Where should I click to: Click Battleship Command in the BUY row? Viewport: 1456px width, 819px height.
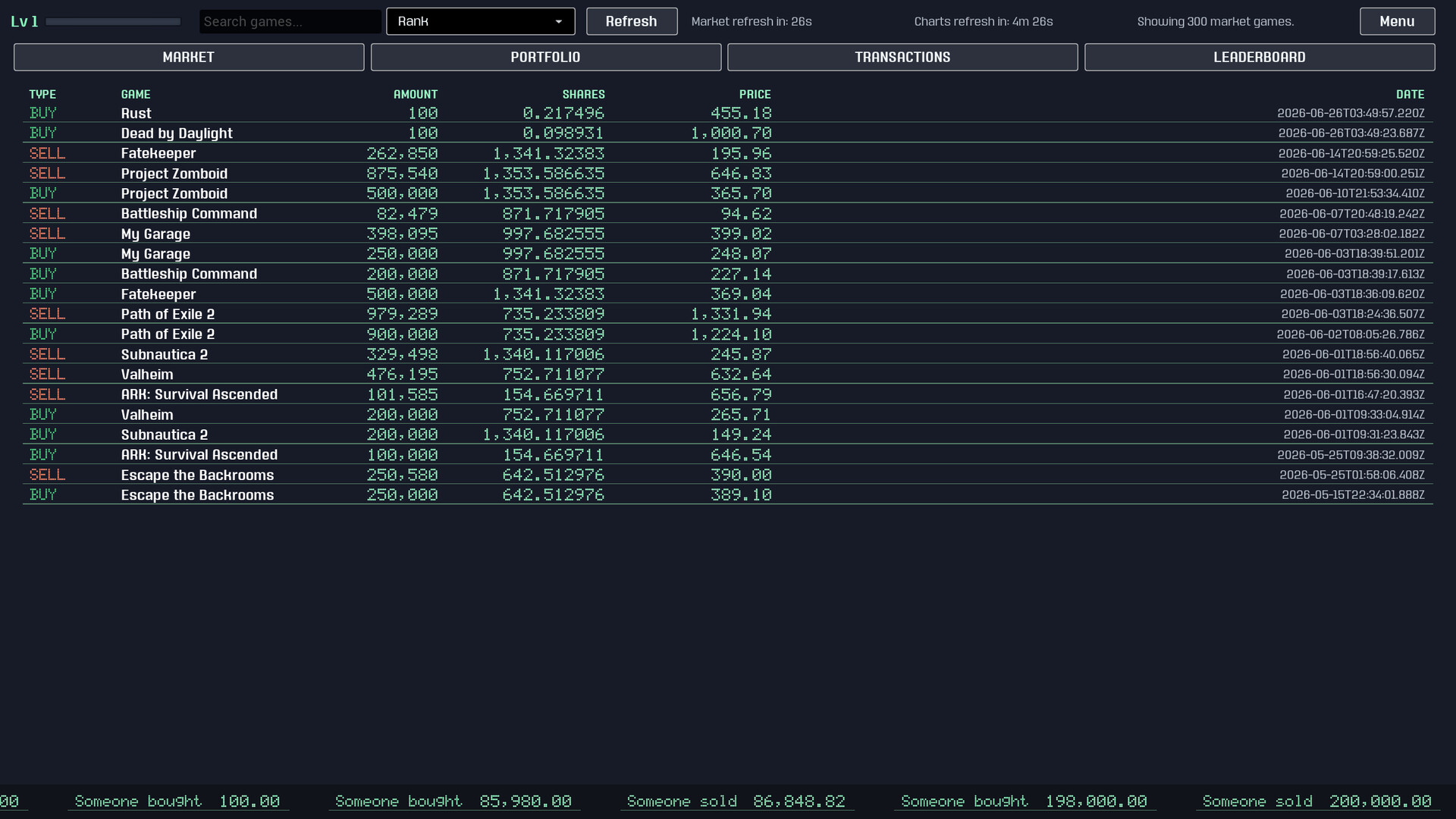(189, 274)
